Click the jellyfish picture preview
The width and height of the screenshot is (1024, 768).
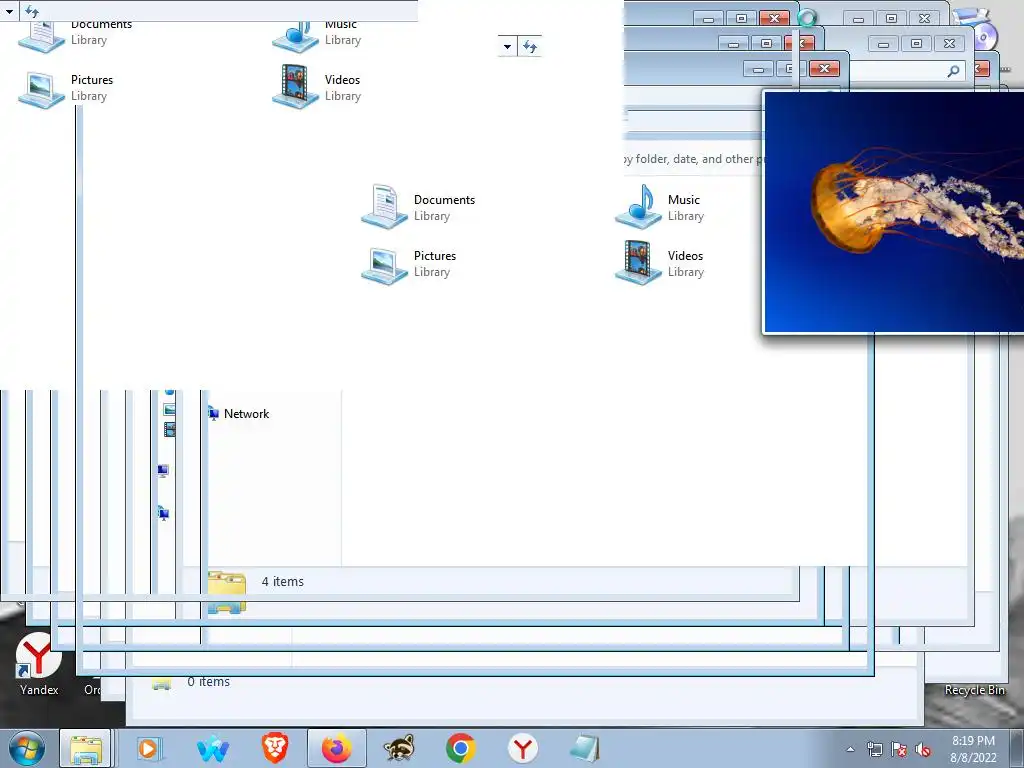893,212
